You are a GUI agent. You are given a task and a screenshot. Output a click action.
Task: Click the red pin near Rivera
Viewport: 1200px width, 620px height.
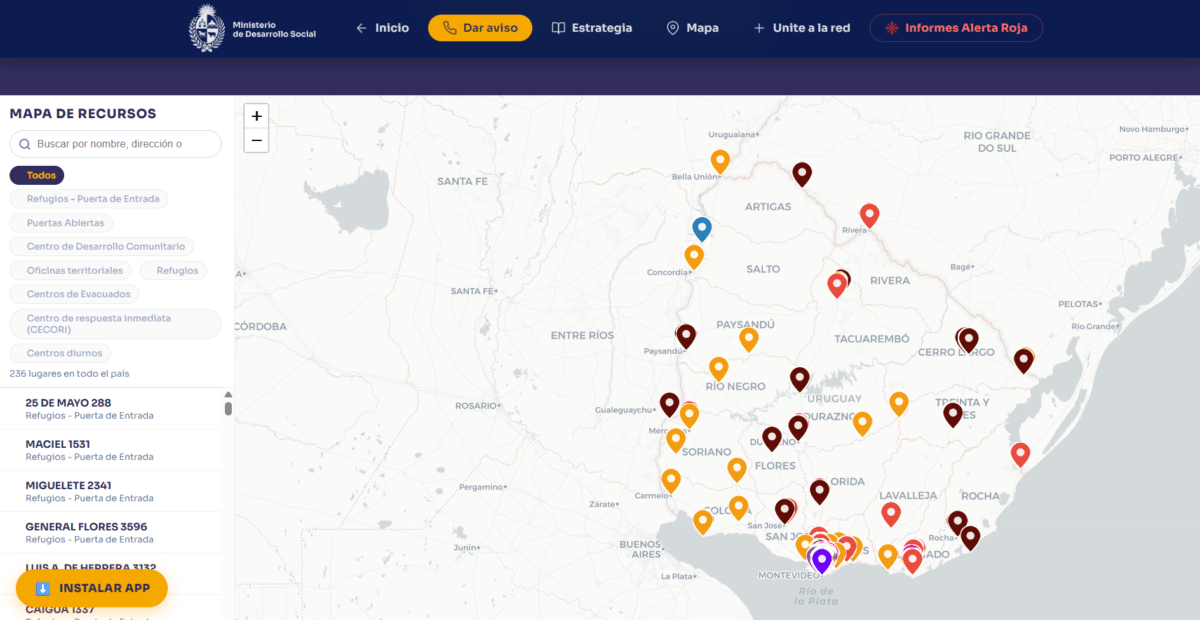coord(870,215)
